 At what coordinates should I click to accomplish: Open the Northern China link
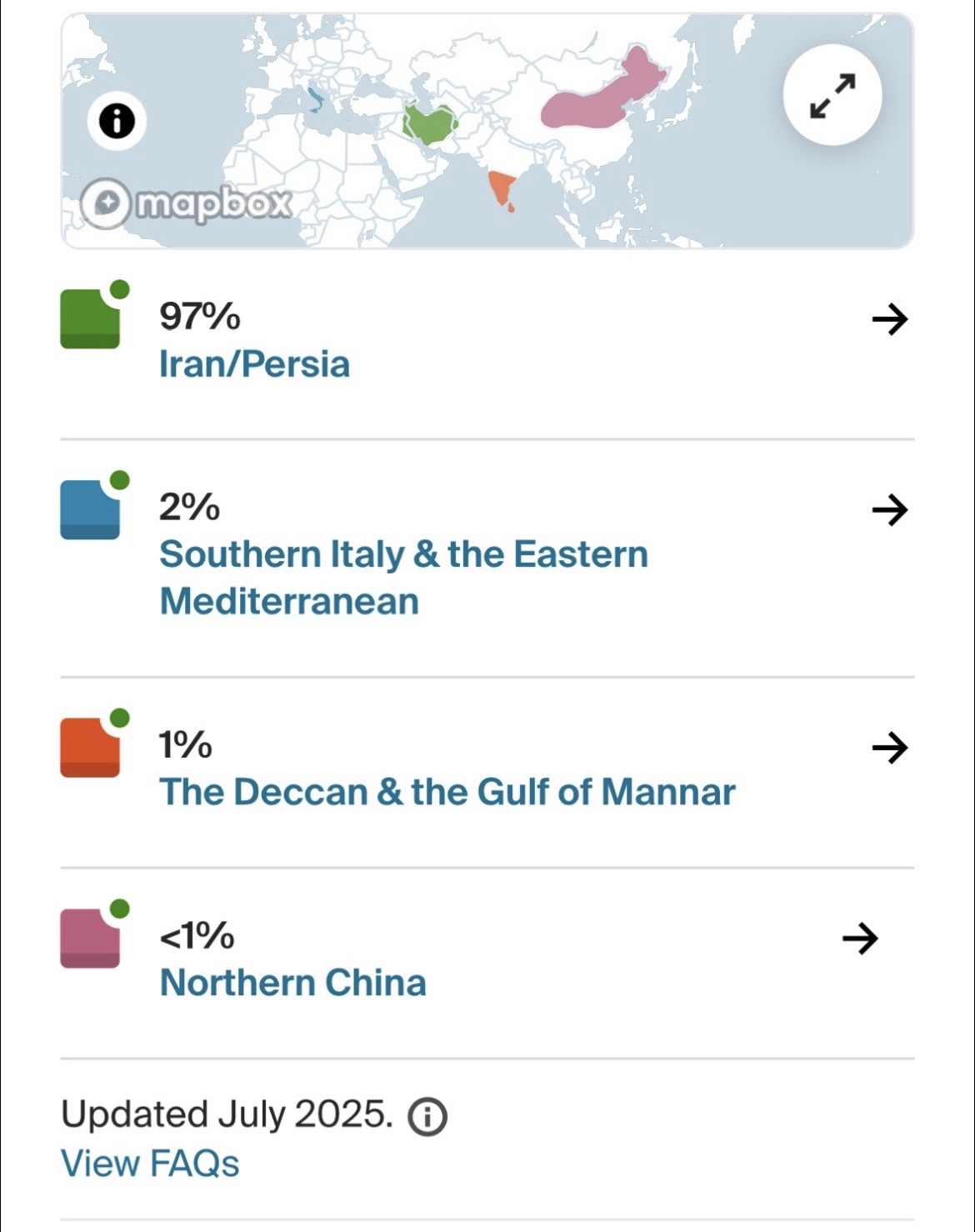292,983
